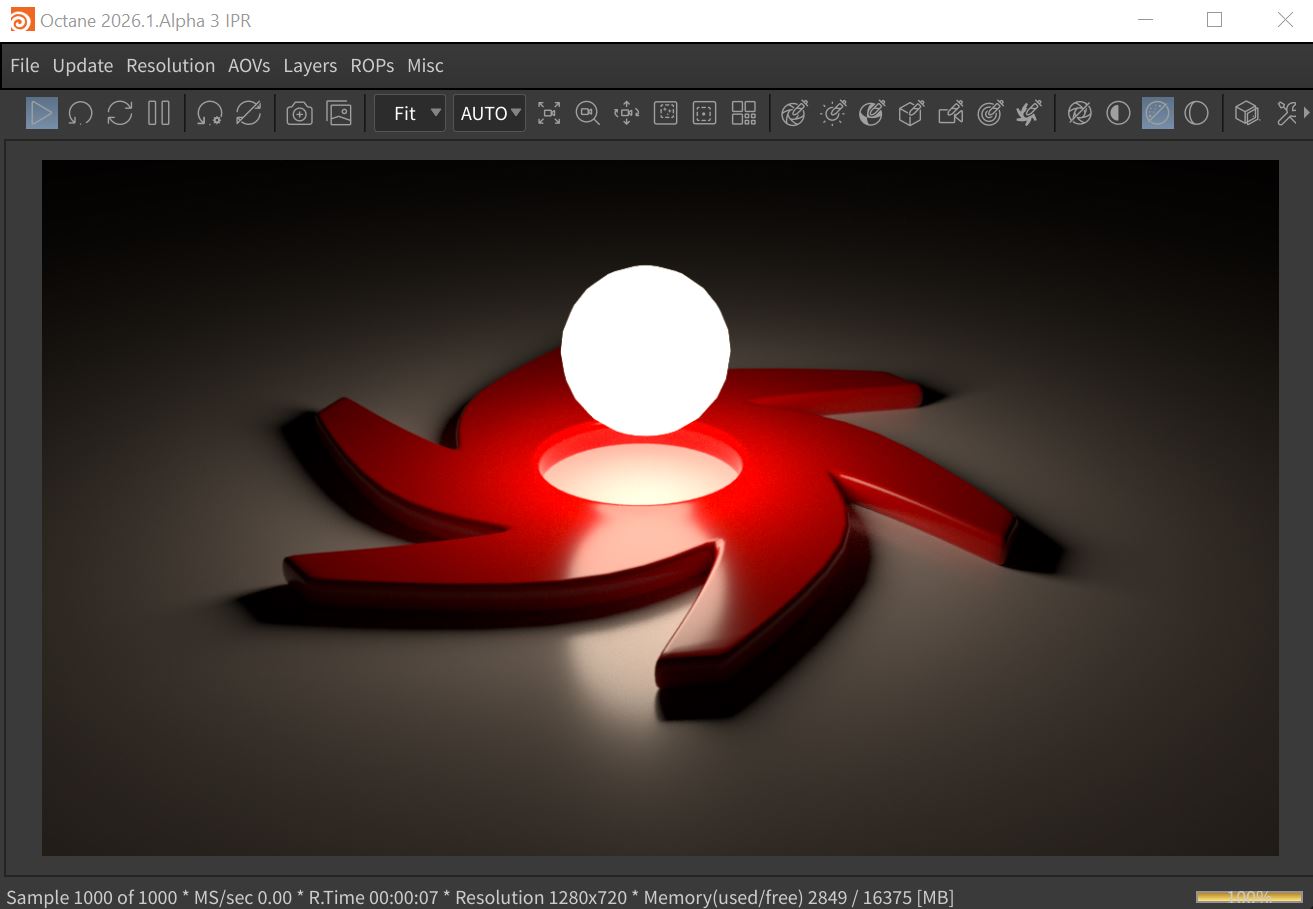Click the four-squares grid layout icon
This screenshot has width=1313, height=909.
point(743,113)
